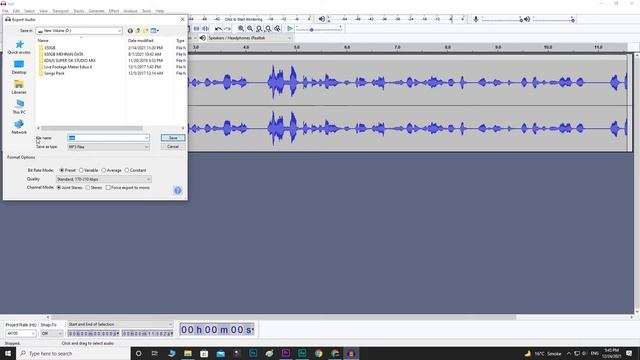Select Stereo channel mode

tap(94, 188)
